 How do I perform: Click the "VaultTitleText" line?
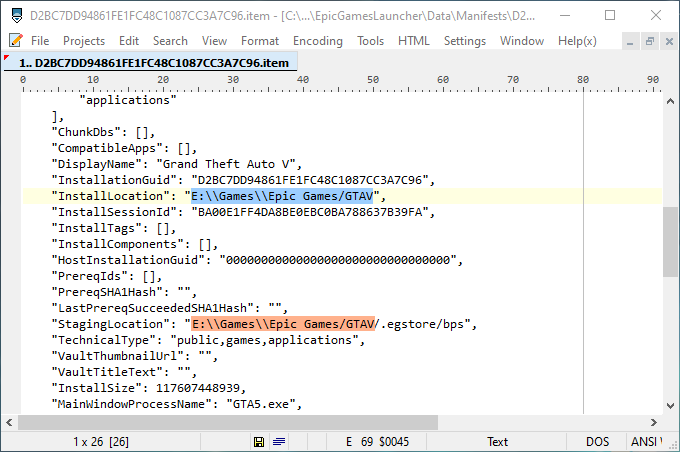(x=124, y=372)
